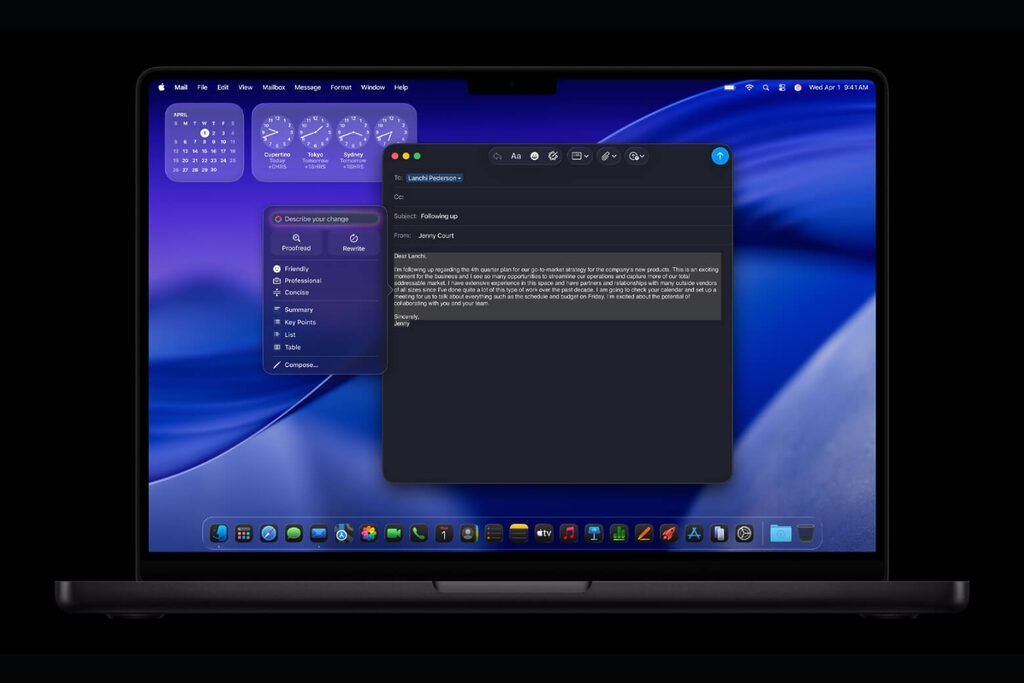Click the Proofread button
This screenshot has width=1024, height=683.
[295, 243]
